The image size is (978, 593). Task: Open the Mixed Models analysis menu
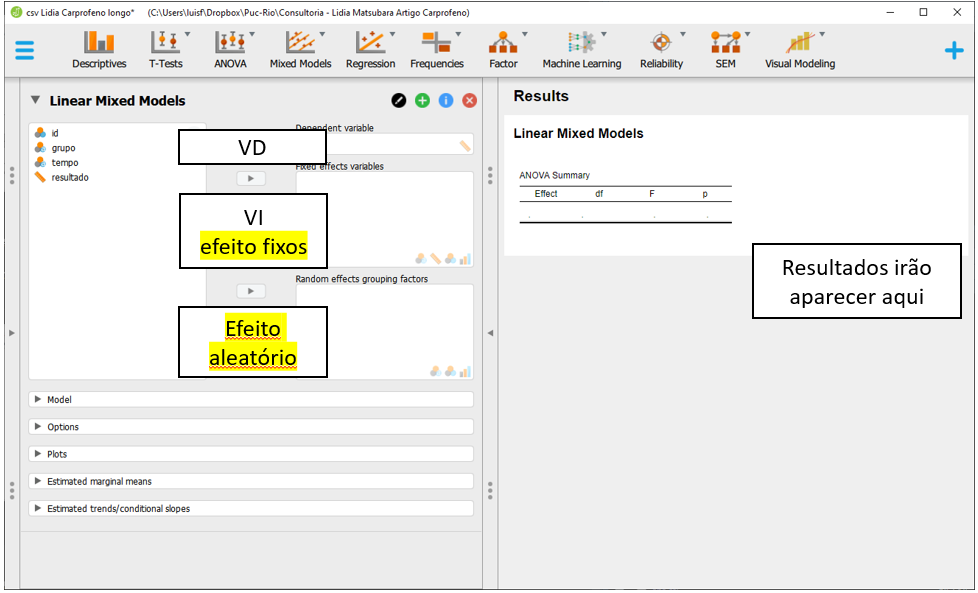pyautogui.click(x=300, y=49)
